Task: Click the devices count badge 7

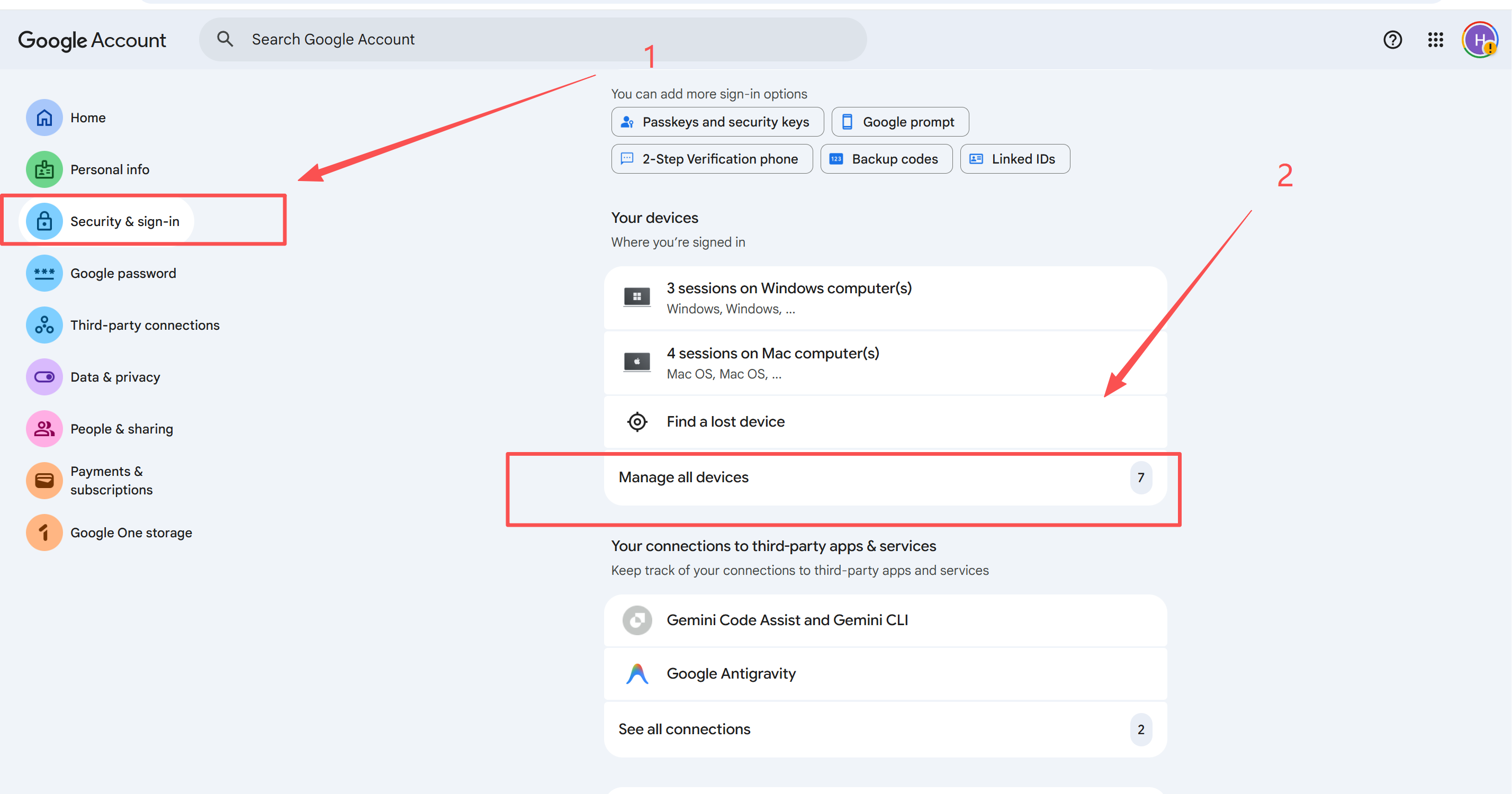Action: [x=1140, y=477]
